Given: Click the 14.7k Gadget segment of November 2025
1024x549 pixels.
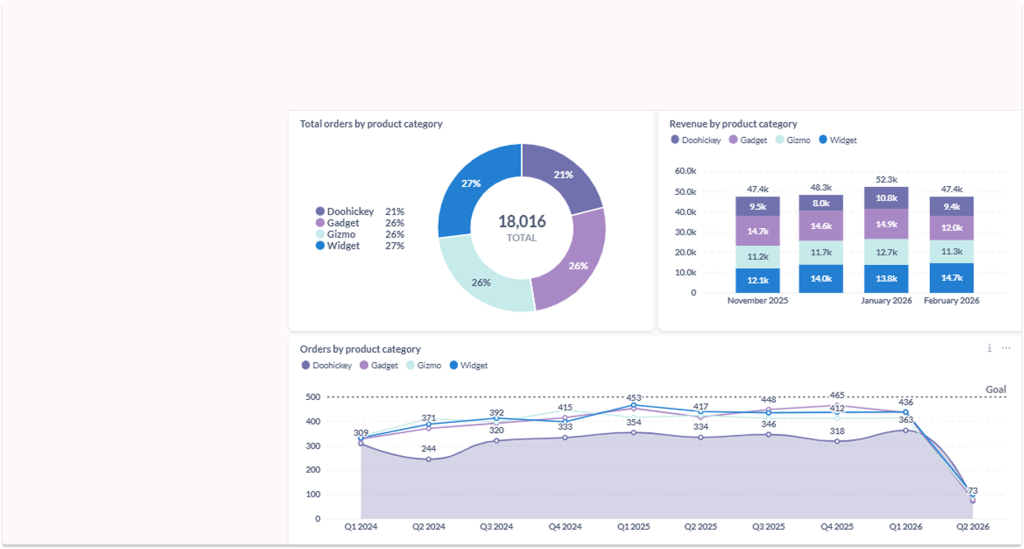Looking at the screenshot, I should tap(758, 231).
